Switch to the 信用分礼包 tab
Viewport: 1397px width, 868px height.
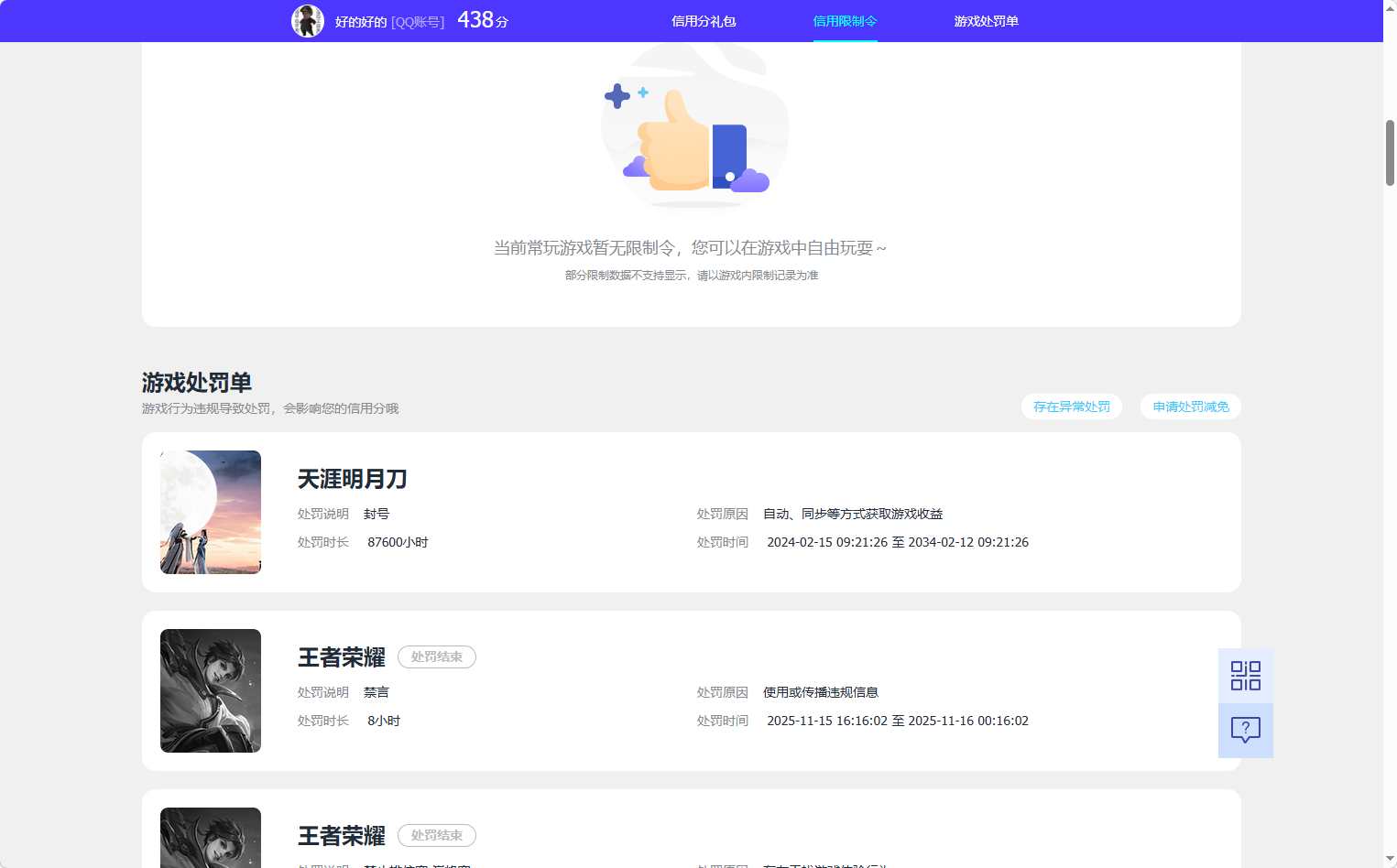pos(704,20)
